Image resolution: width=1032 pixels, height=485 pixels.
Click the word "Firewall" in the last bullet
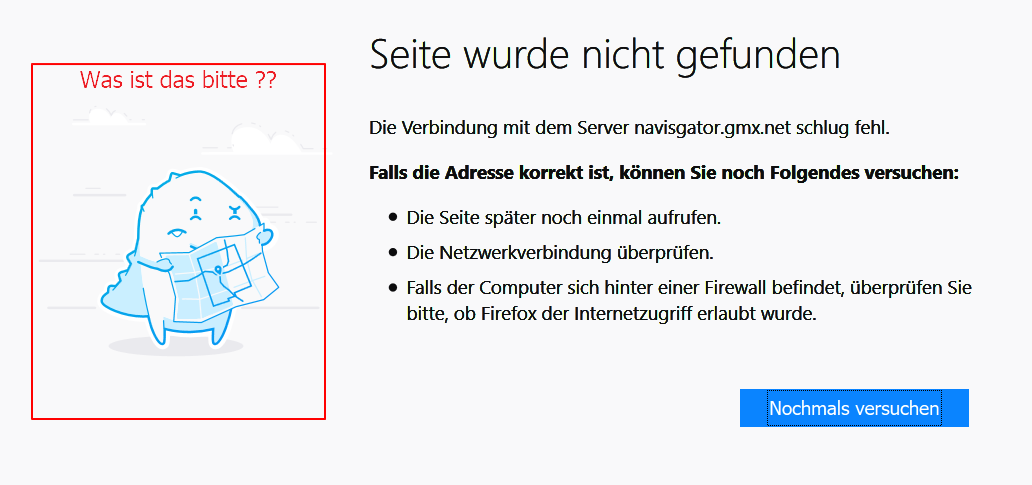739,288
